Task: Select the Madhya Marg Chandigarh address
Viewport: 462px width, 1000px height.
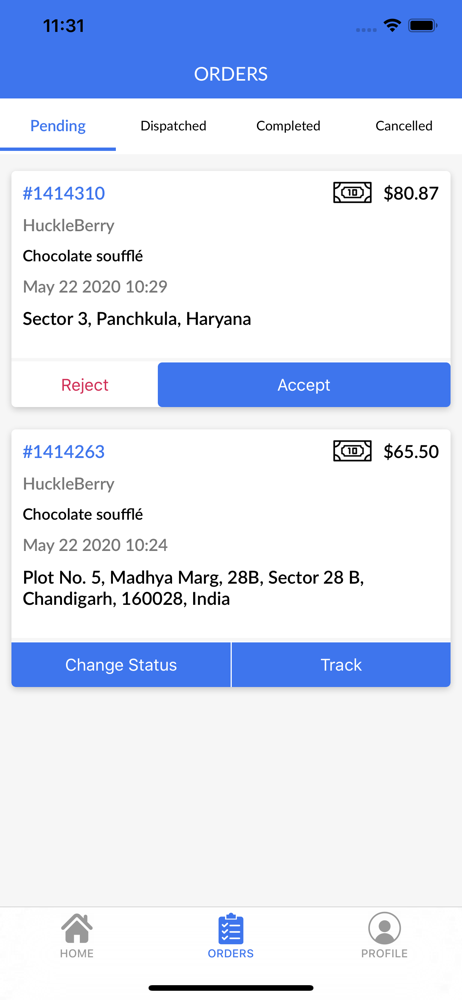Action: (x=193, y=589)
